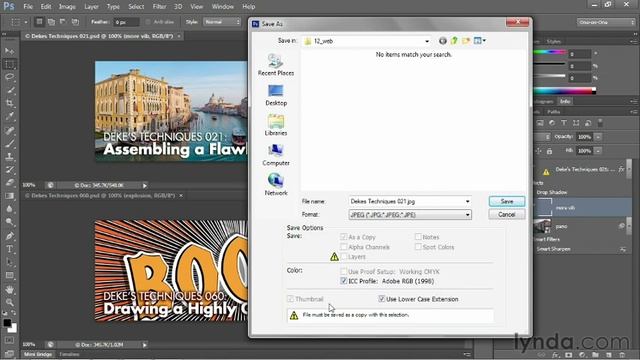The width and height of the screenshot is (640, 360).
Task: Toggle Use Lower Case Extension checkbox
Action: click(x=382, y=299)
